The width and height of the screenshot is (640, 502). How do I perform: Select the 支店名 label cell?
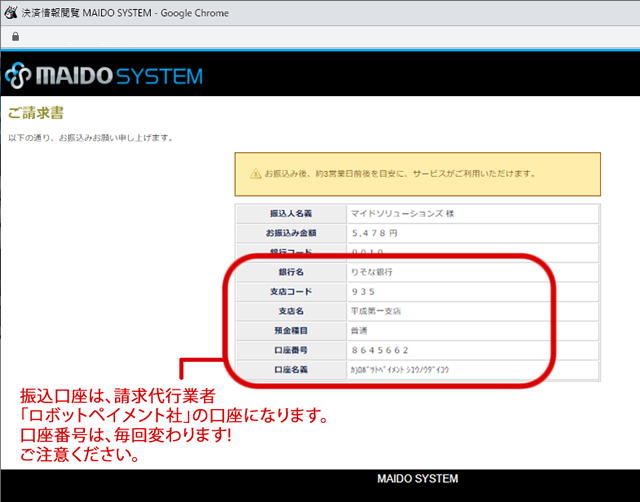pyautogui.click(x=291, y=311)
